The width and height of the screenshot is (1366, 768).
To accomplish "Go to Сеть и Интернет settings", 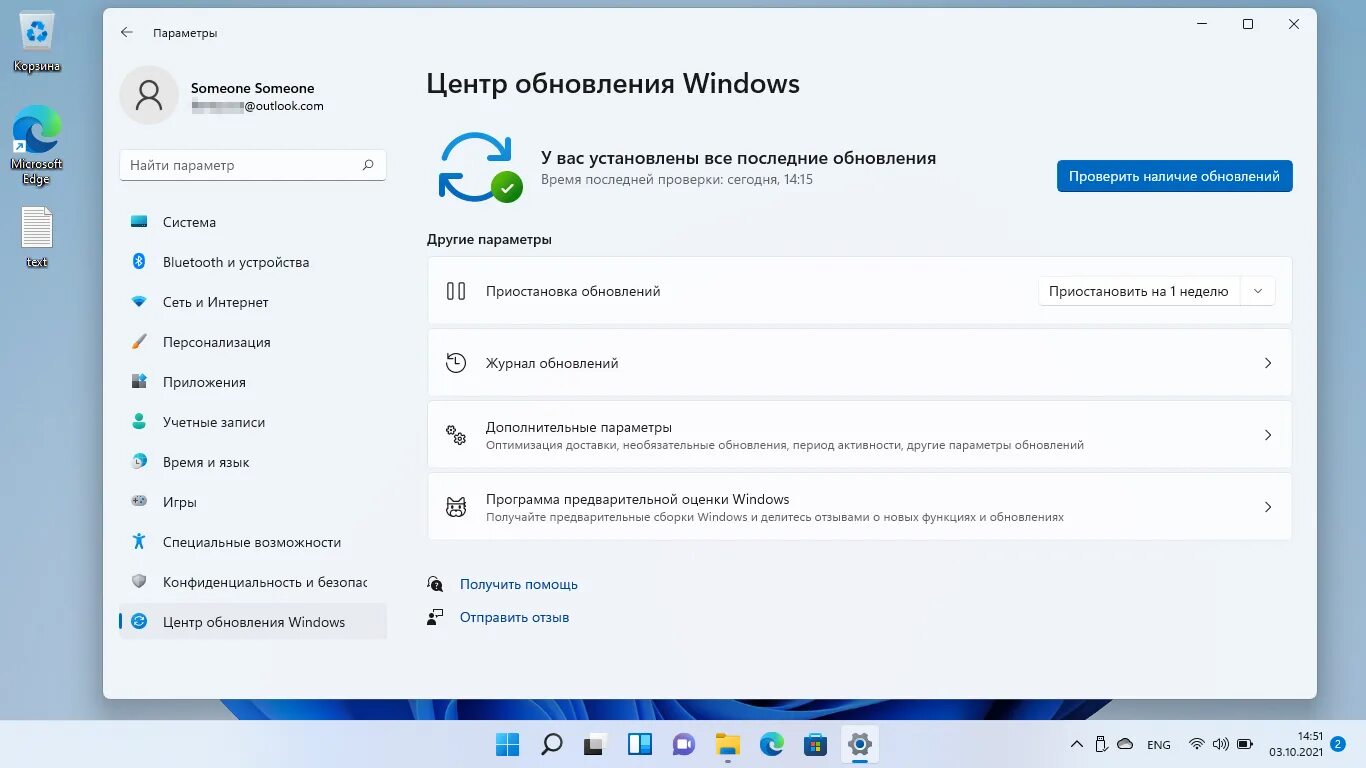I will 252,302.
